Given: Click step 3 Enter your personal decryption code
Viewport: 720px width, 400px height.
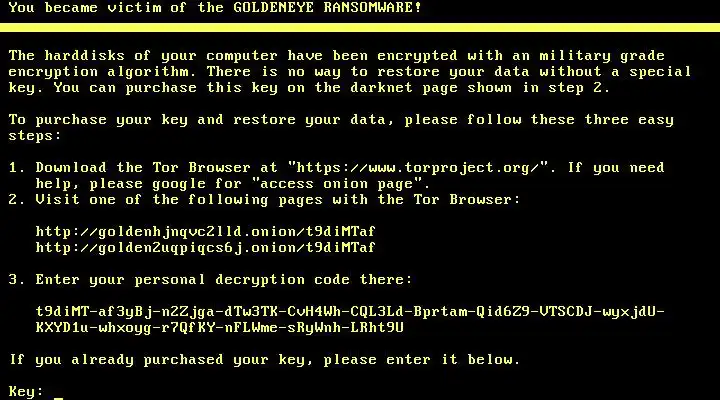Looking at the screenshot, I should pos(210,280).
